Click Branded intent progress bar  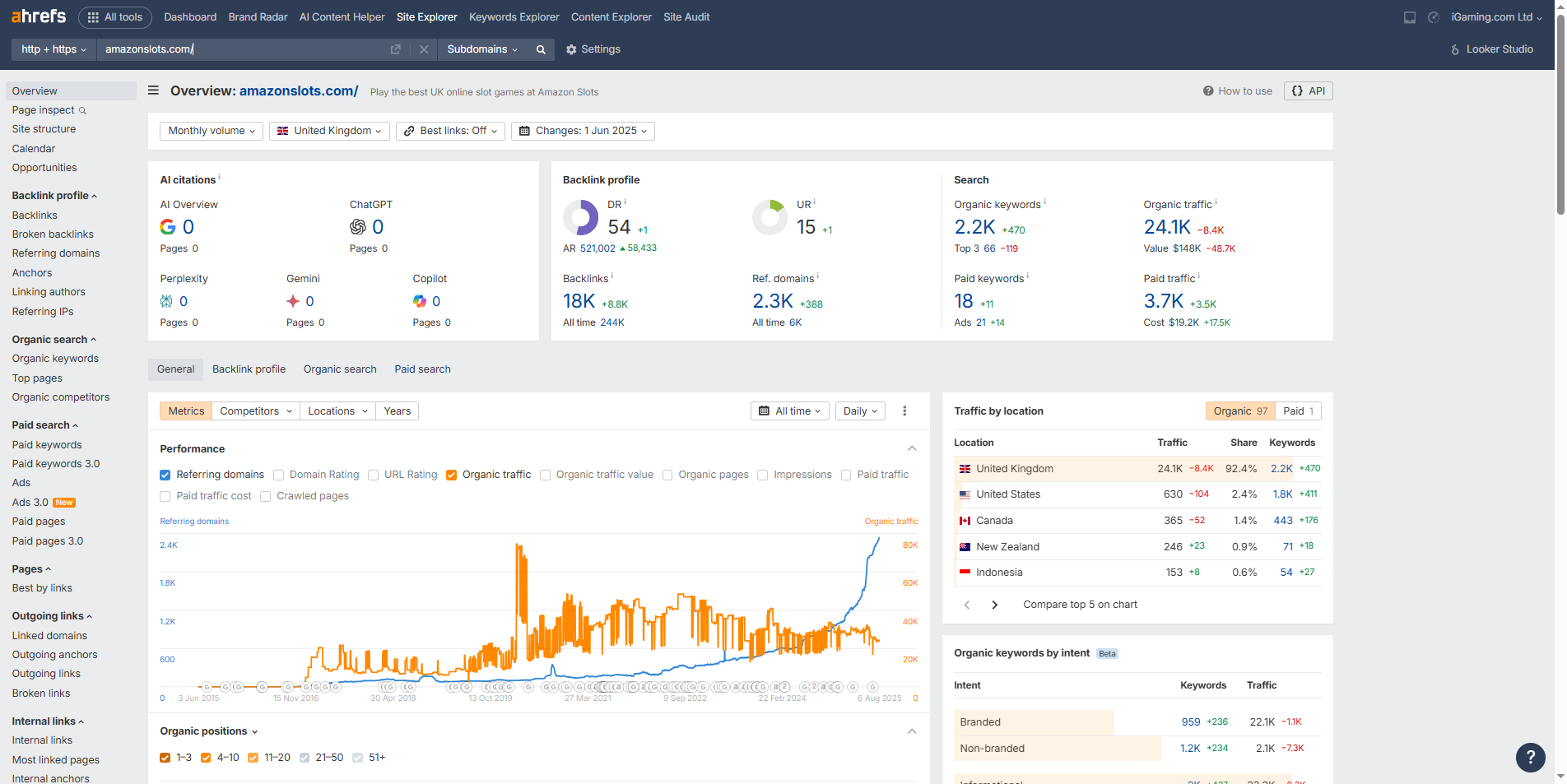coord(1034,722)
